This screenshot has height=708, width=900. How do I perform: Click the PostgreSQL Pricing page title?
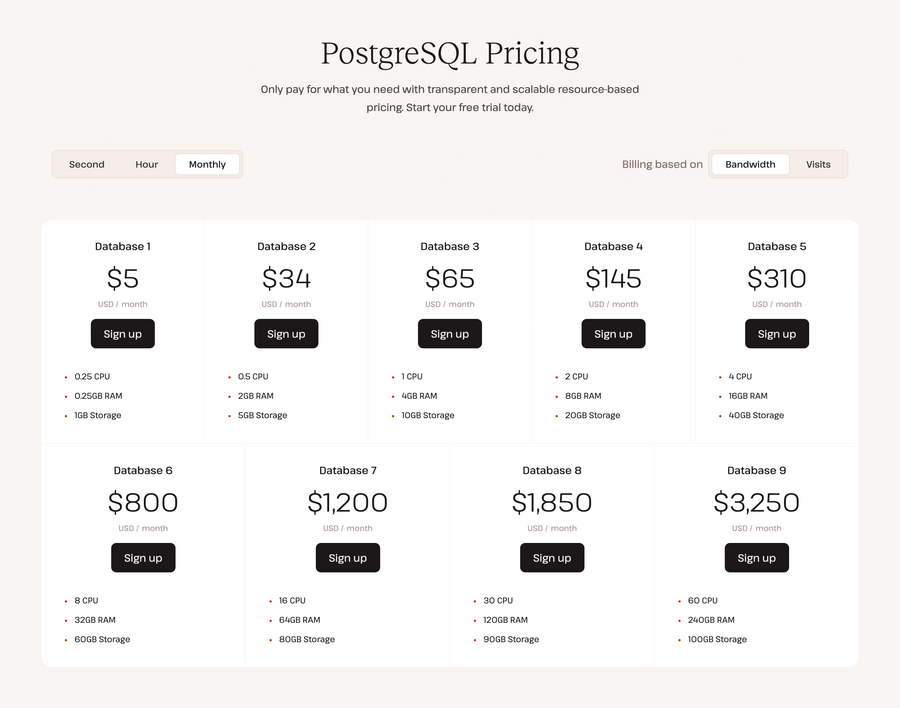450,53
